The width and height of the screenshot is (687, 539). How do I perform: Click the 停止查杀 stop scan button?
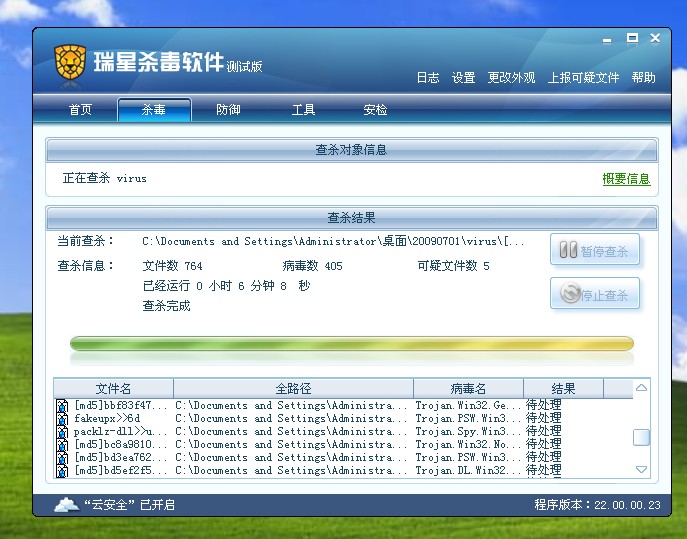coord(595,294)
